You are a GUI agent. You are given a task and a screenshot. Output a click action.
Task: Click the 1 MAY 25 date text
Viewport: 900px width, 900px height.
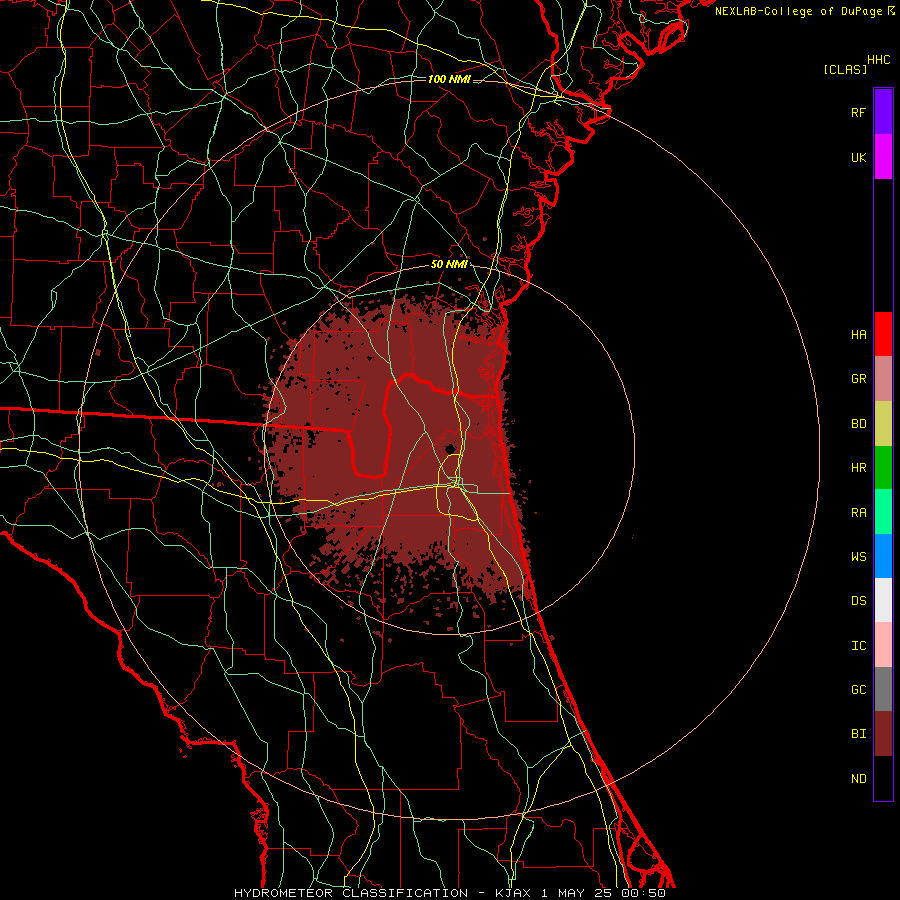[579, 893]
